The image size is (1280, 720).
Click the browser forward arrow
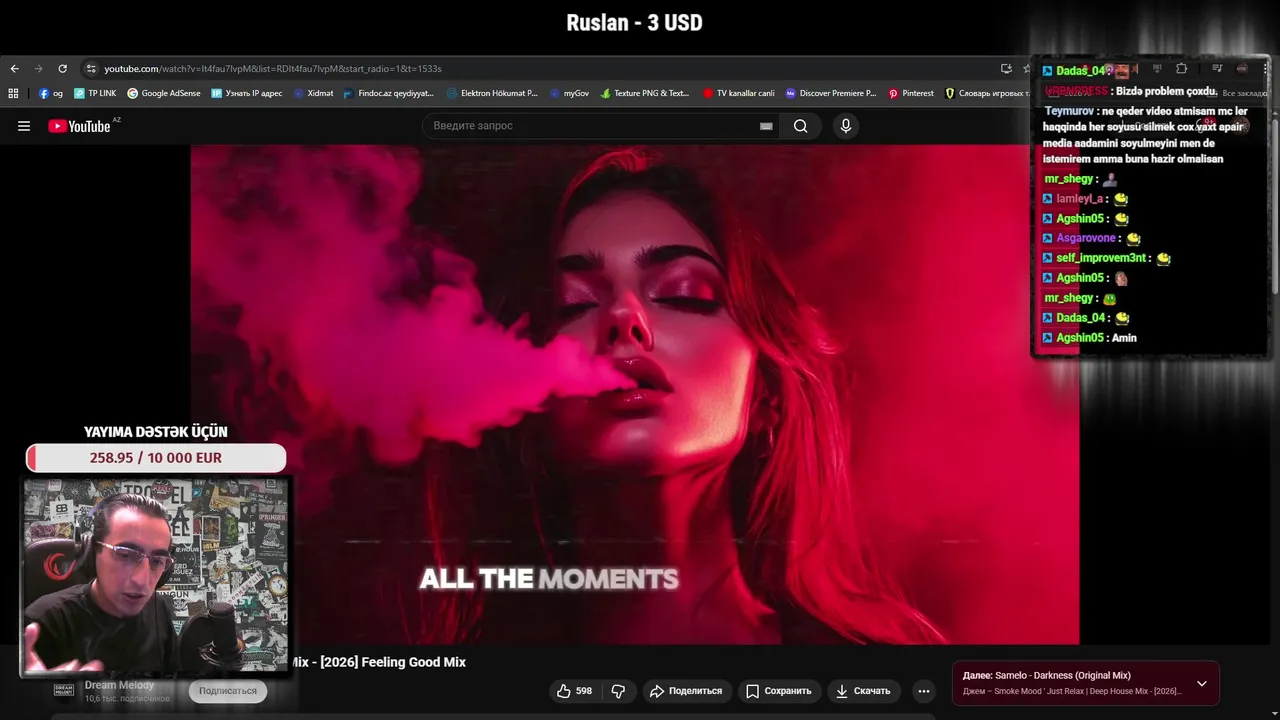38,69
